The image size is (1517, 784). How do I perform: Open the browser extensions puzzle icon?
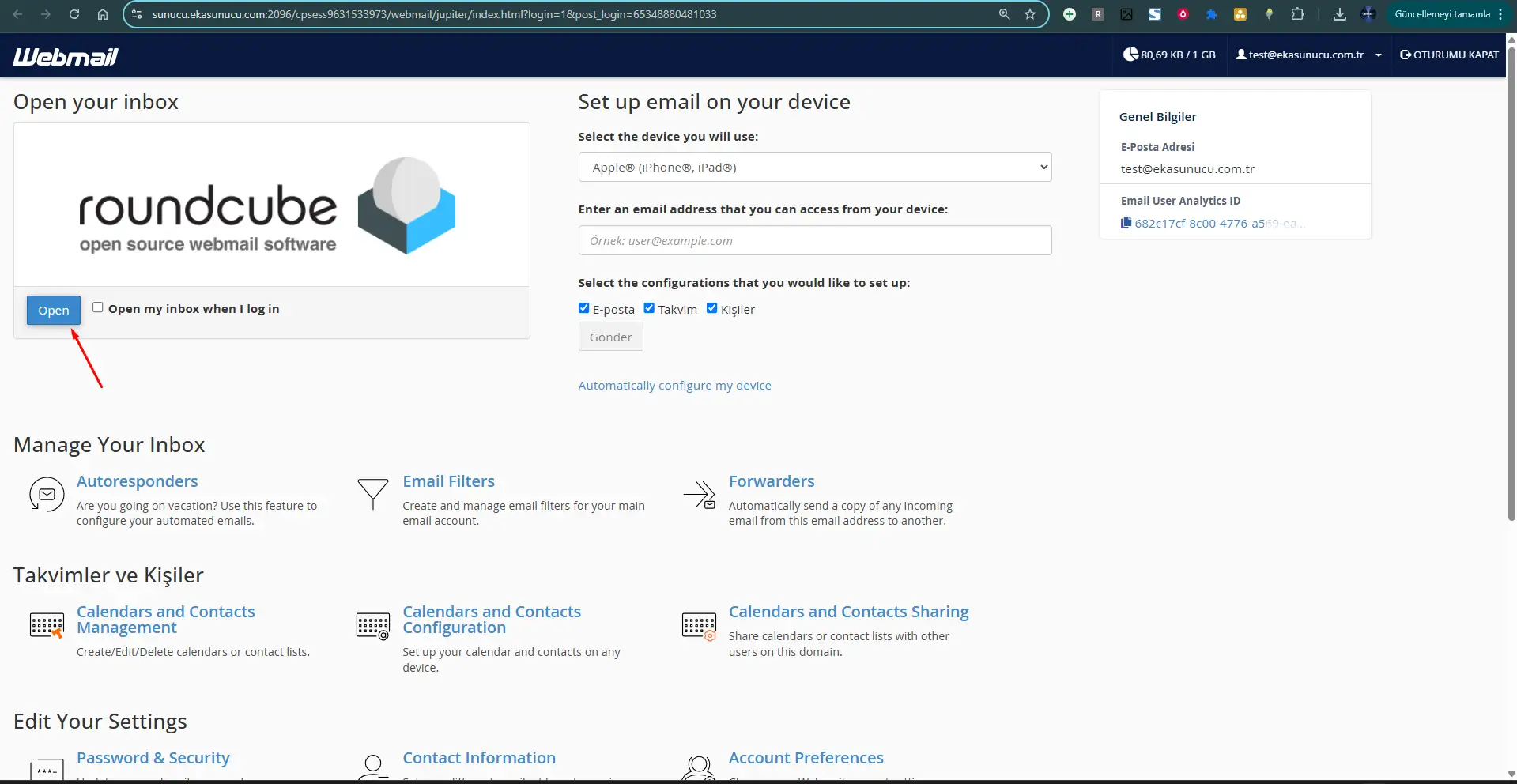click(x=1297, y=14)
